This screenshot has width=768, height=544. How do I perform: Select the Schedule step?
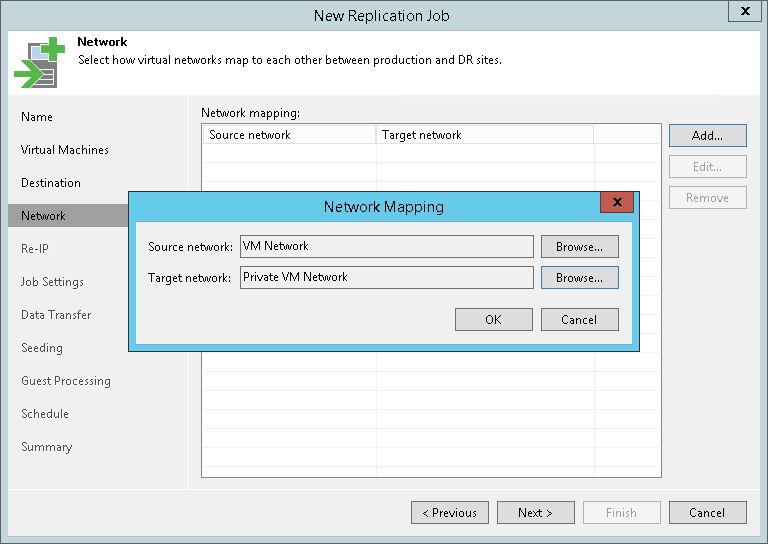45,414
